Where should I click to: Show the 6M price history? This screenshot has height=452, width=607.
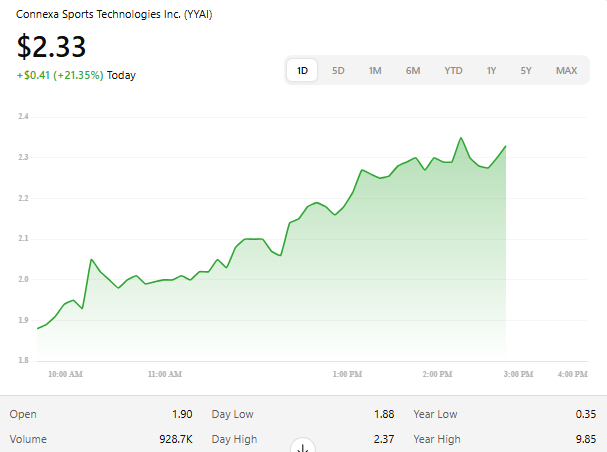pyautogui.click(x=413, y=70)
